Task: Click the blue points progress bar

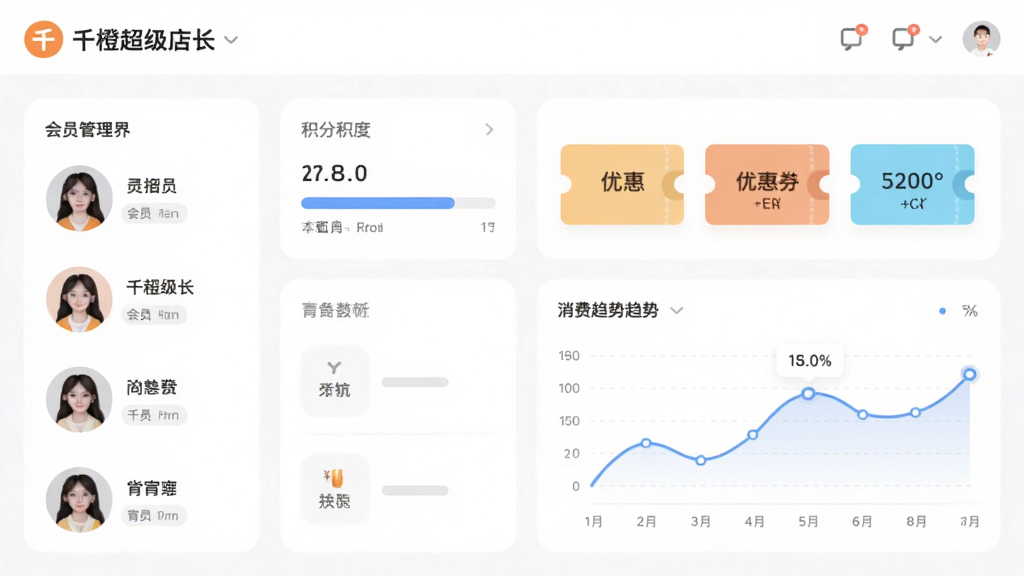Action: click(398, 203)
